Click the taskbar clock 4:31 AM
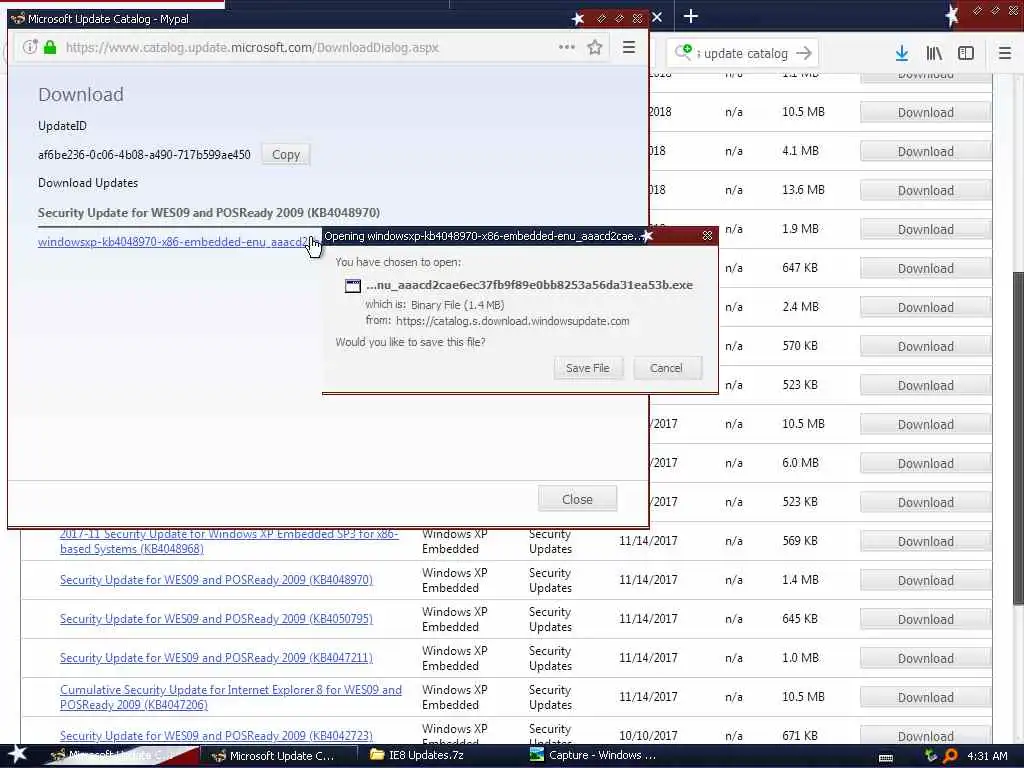 coord(987,756)
